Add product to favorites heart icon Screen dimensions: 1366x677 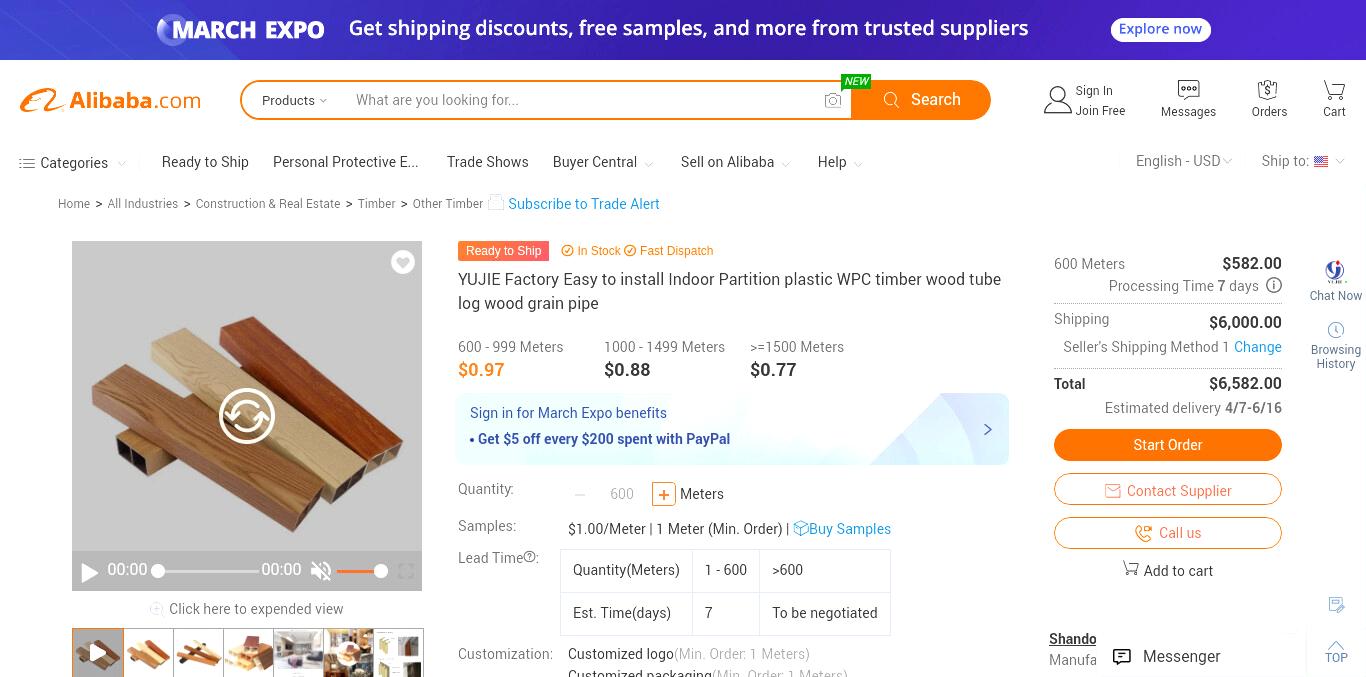click(403, 262)
